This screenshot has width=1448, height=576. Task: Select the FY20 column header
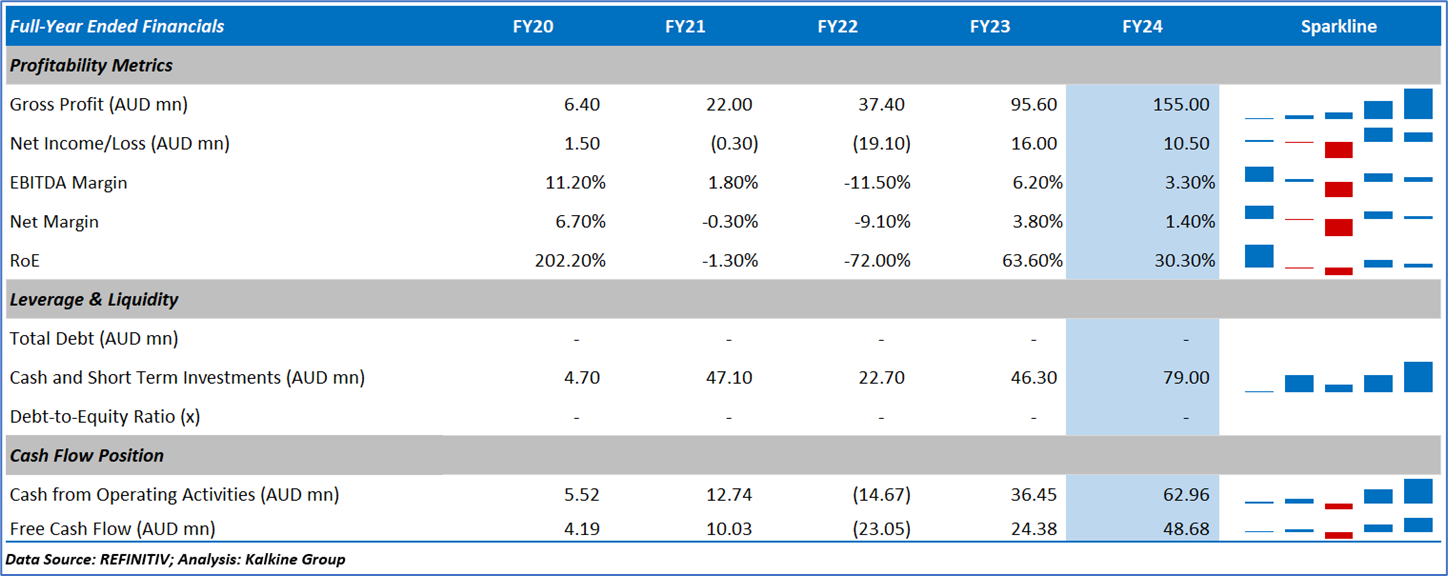533,27
